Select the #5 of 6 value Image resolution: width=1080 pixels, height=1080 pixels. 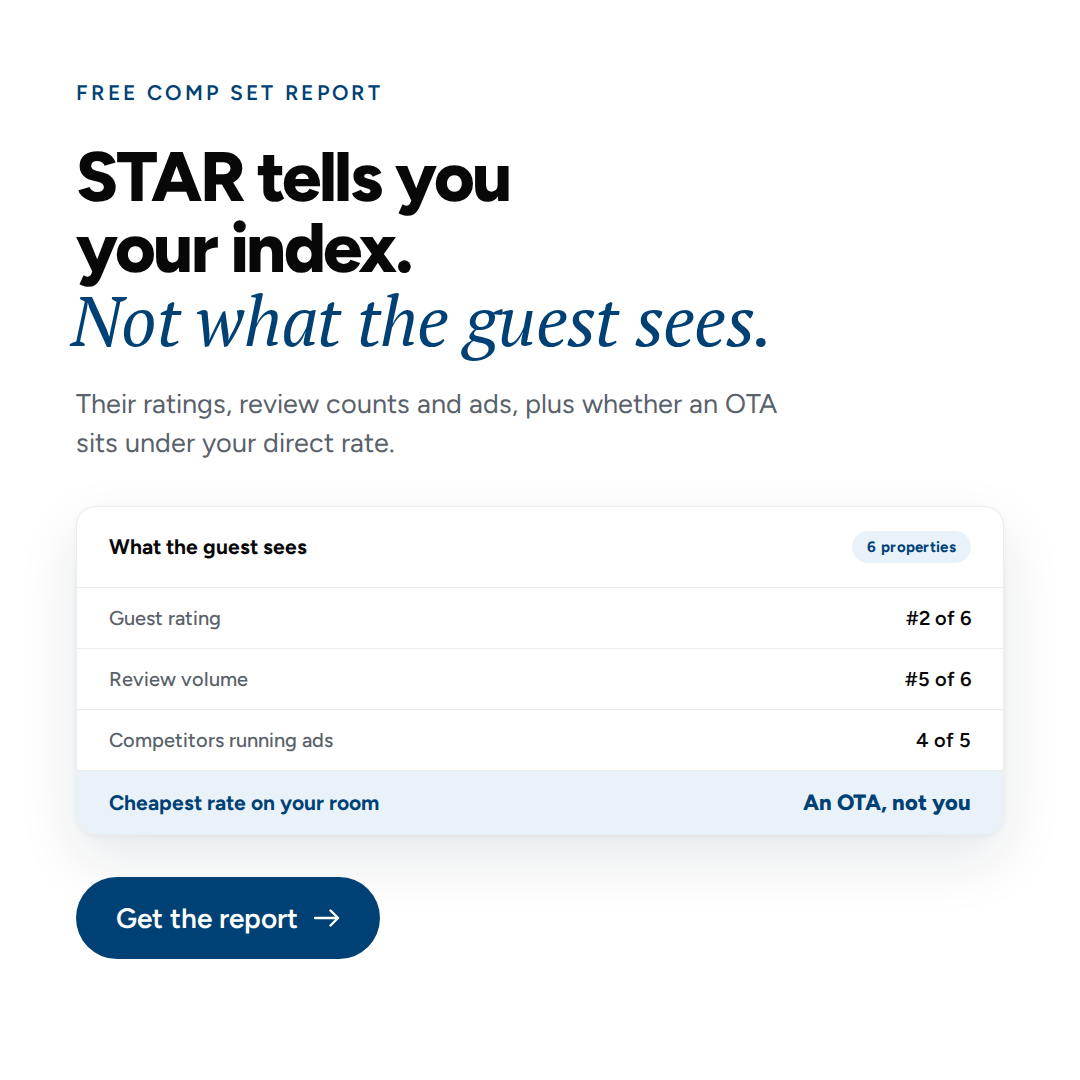(938, 679)
